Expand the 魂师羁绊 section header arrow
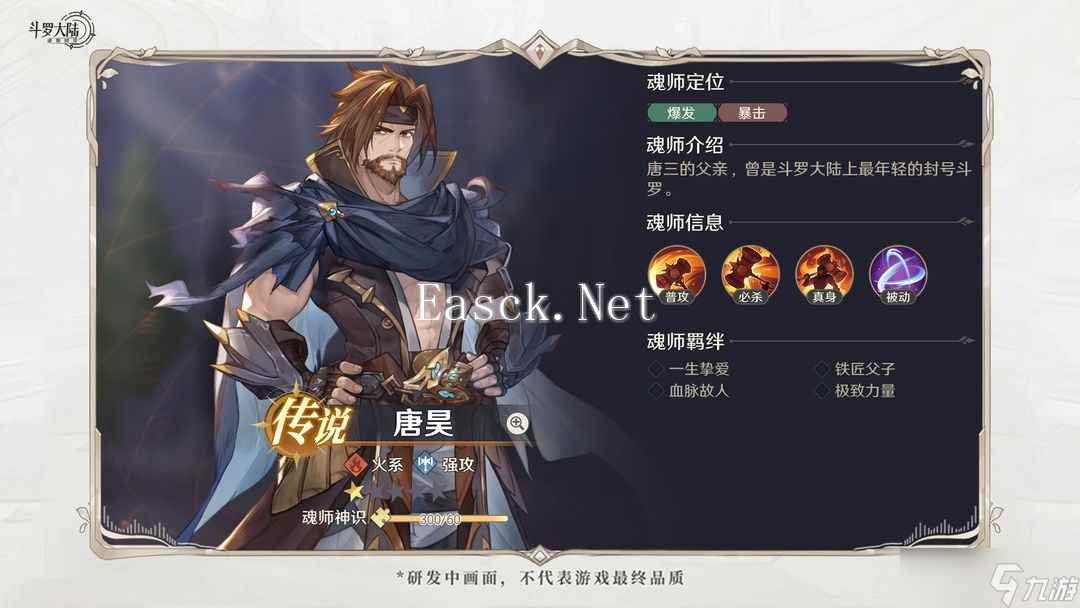Screen dimensions: 1080x608 (966, 340)
